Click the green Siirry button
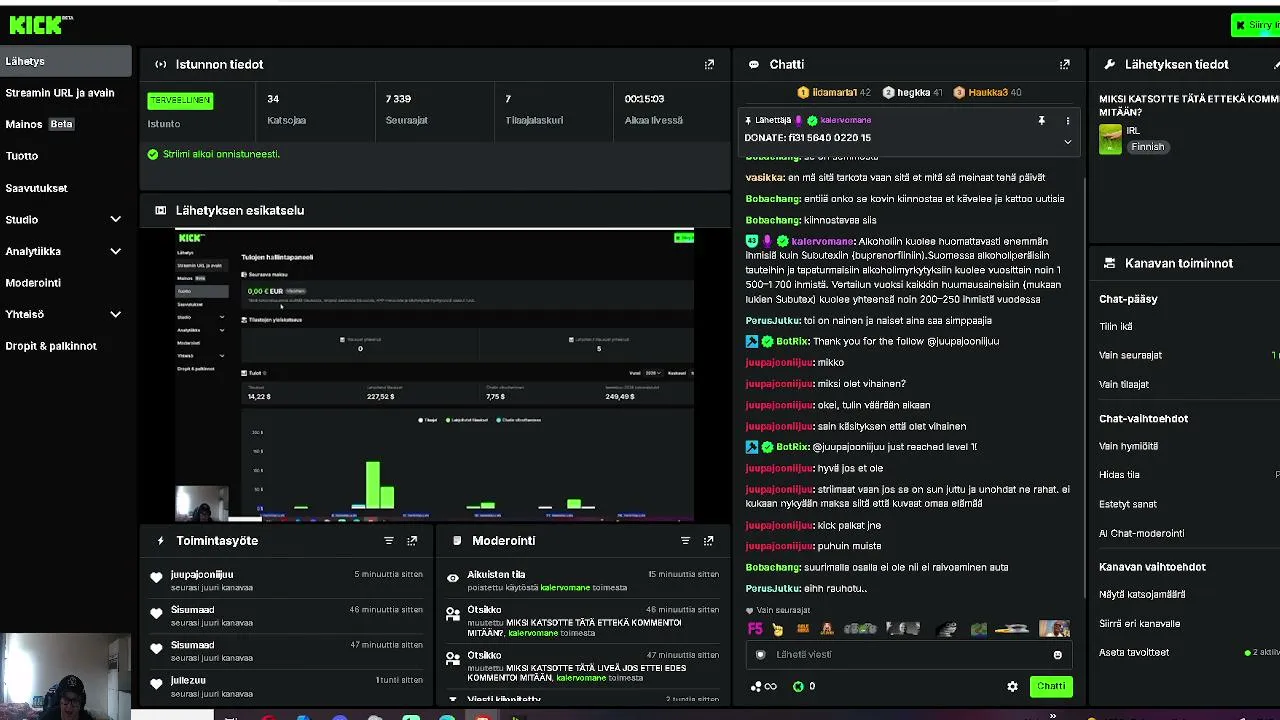Screen dimensions: 1280x720 1256,25
